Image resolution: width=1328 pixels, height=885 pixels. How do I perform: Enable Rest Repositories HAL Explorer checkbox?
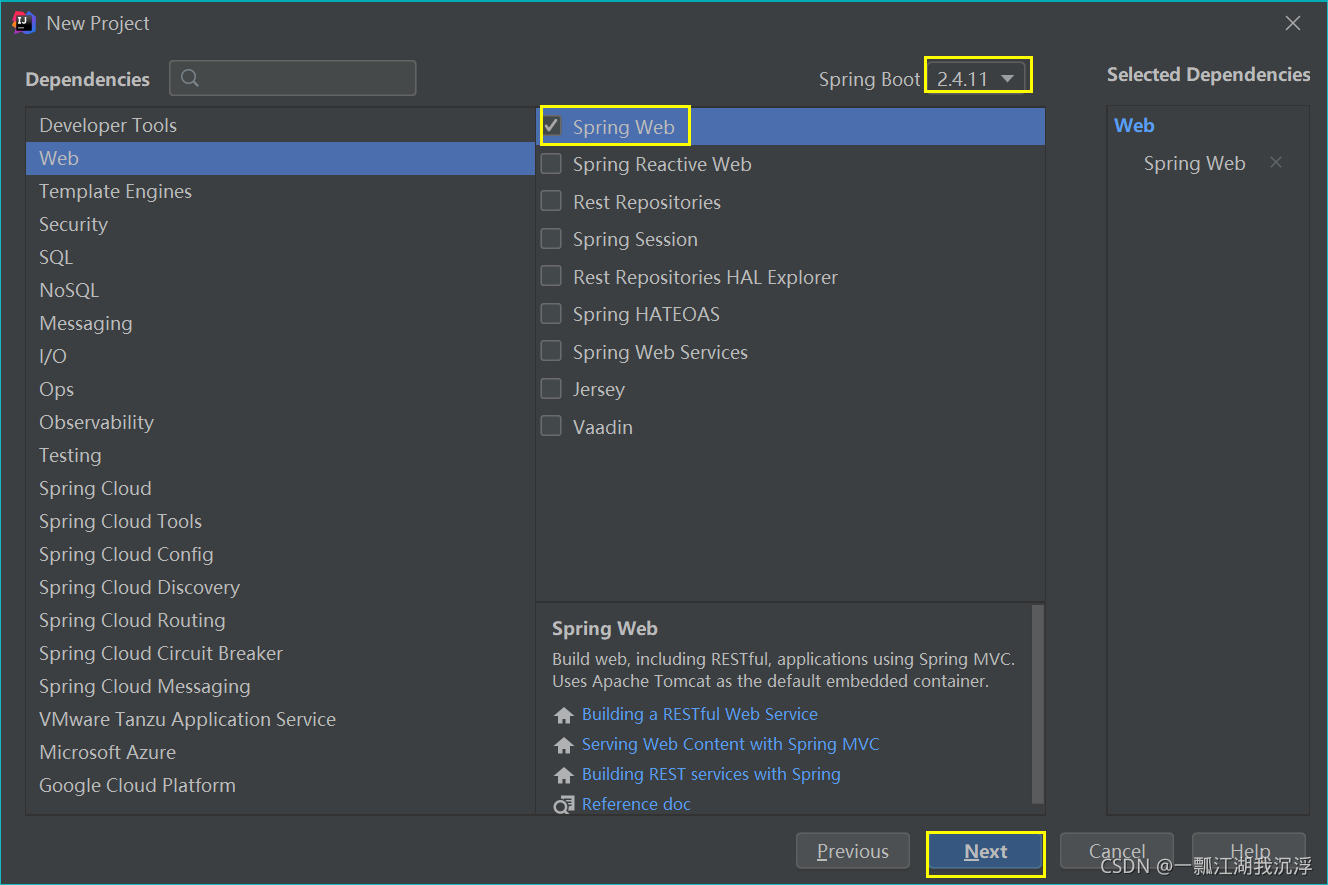point(551,276)
